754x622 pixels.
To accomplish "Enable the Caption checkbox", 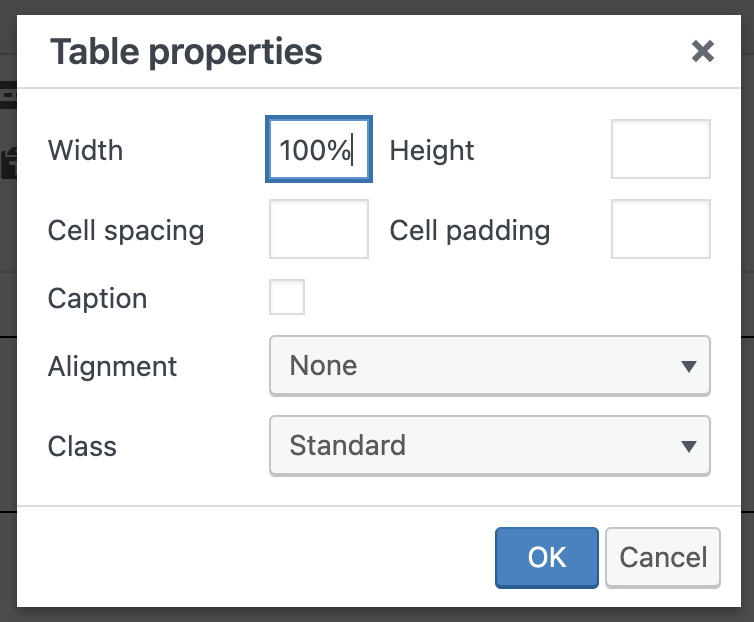I will coord(287,297).
